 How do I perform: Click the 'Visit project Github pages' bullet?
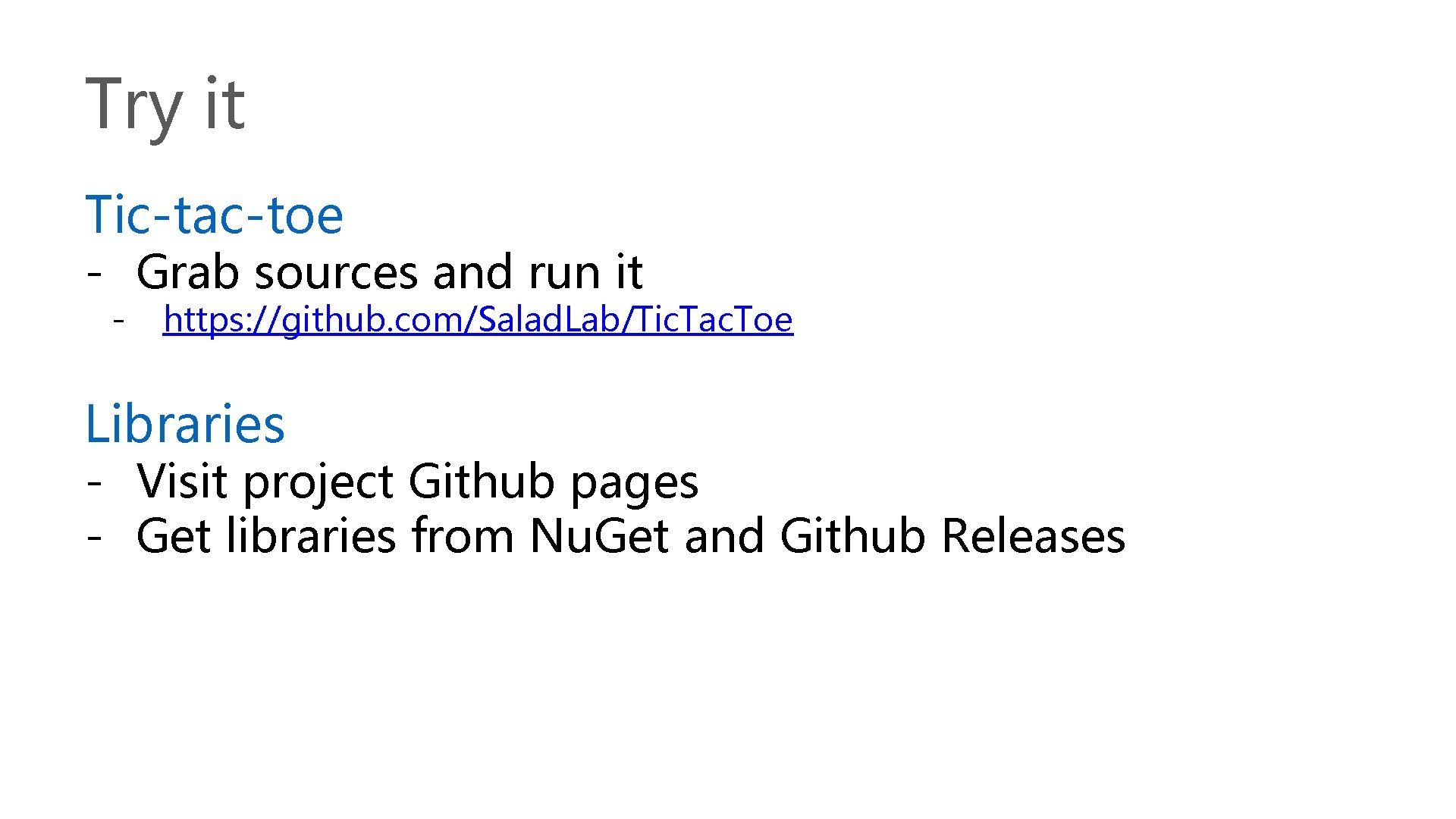tap(417, 482)
